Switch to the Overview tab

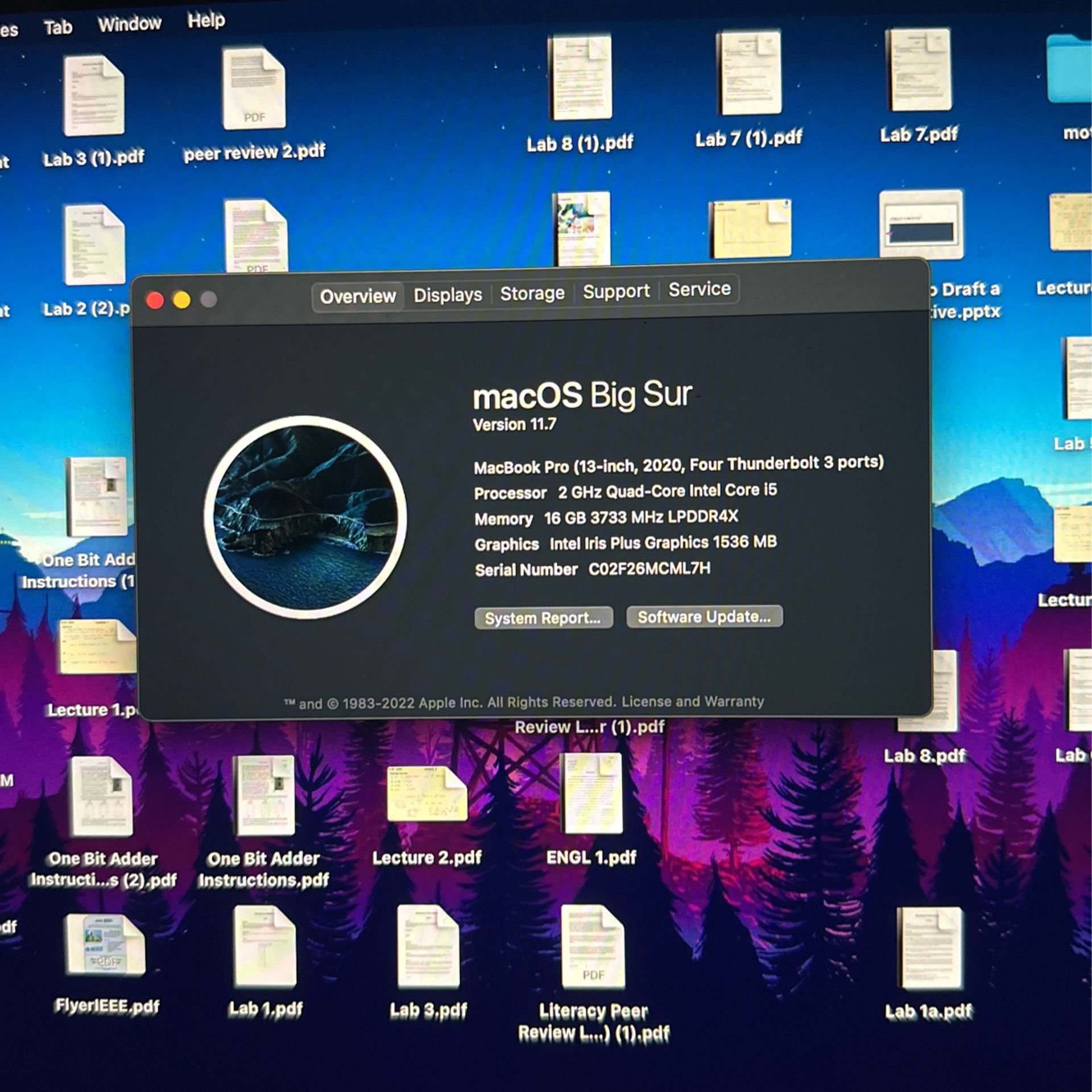pyautogui.click(x=358, y=296)
